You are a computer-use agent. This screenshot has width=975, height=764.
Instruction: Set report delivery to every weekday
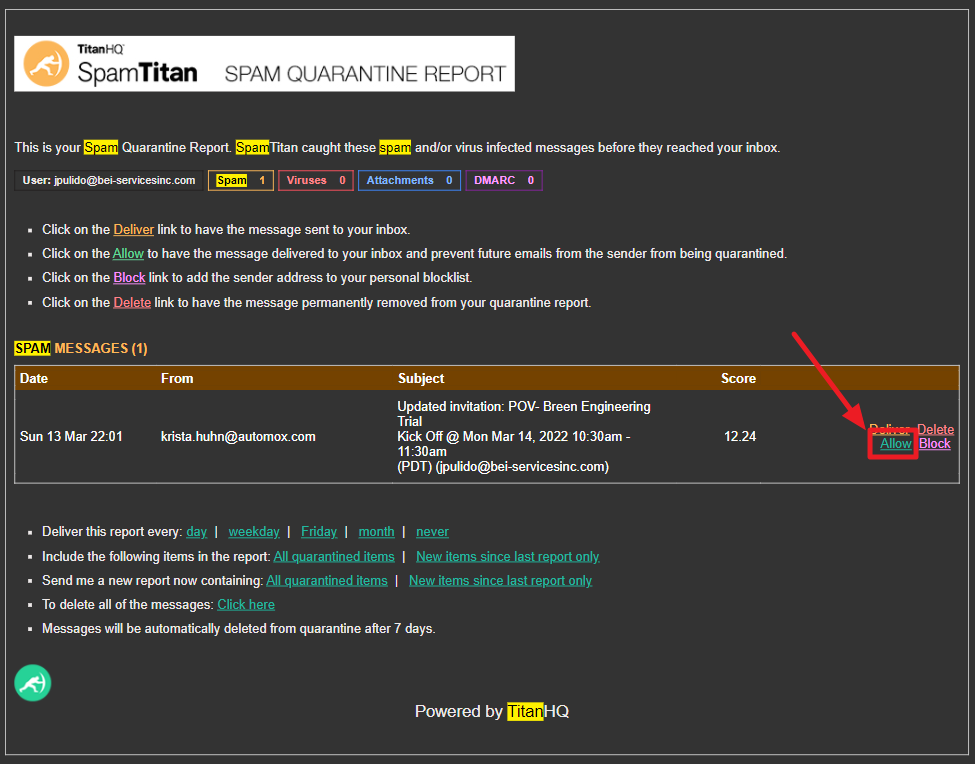click(x=254, y=532)
